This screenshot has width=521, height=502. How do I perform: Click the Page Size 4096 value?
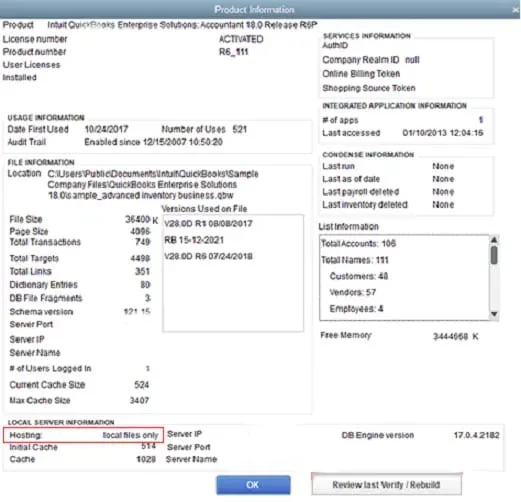click(x=140, y=231)
